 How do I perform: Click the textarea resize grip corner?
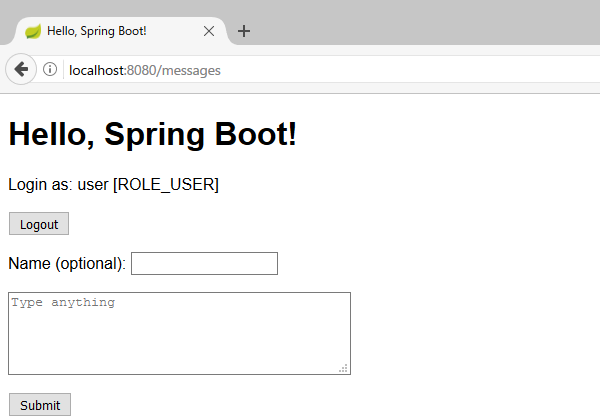coord(343,368)
